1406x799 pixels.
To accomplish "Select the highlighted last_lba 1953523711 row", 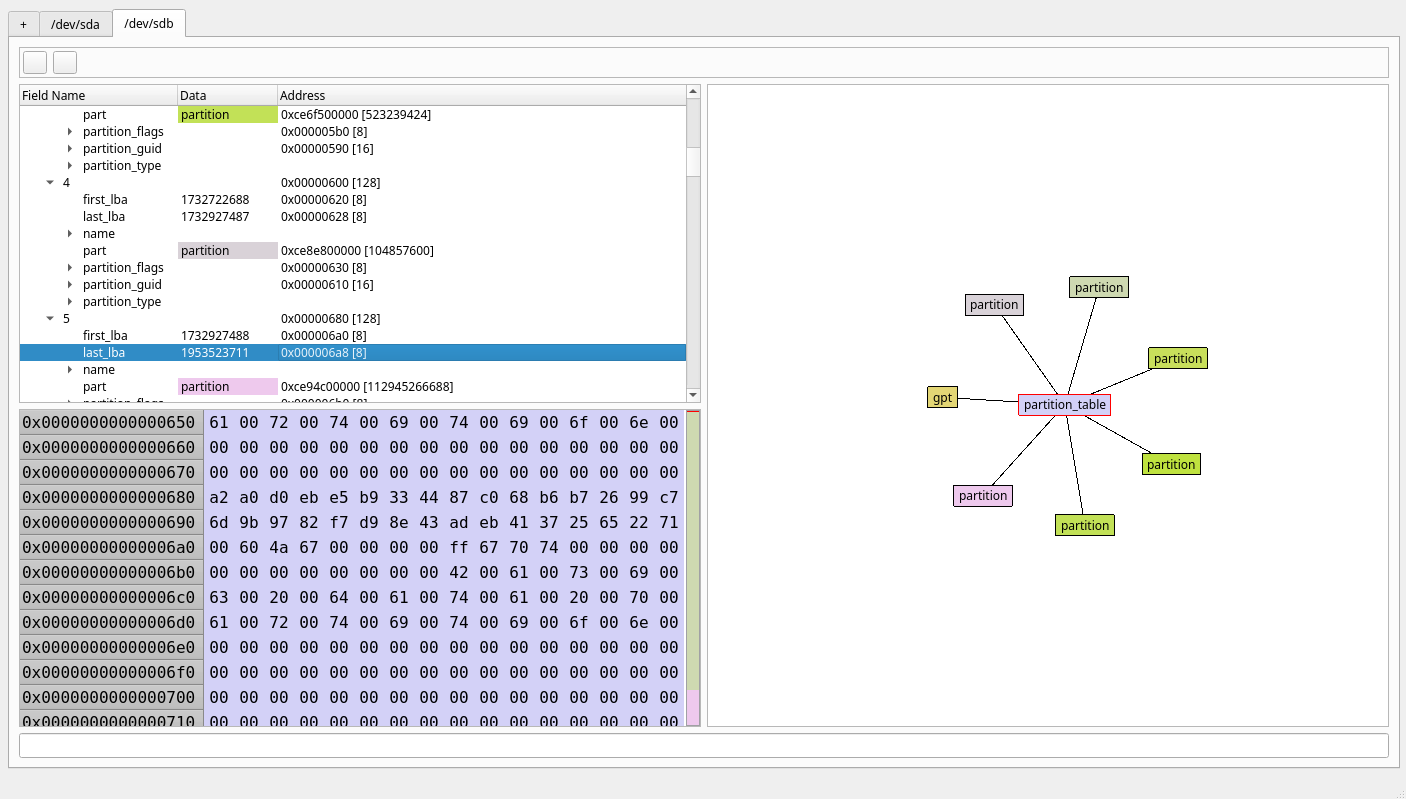I will [x=352, y=353].
